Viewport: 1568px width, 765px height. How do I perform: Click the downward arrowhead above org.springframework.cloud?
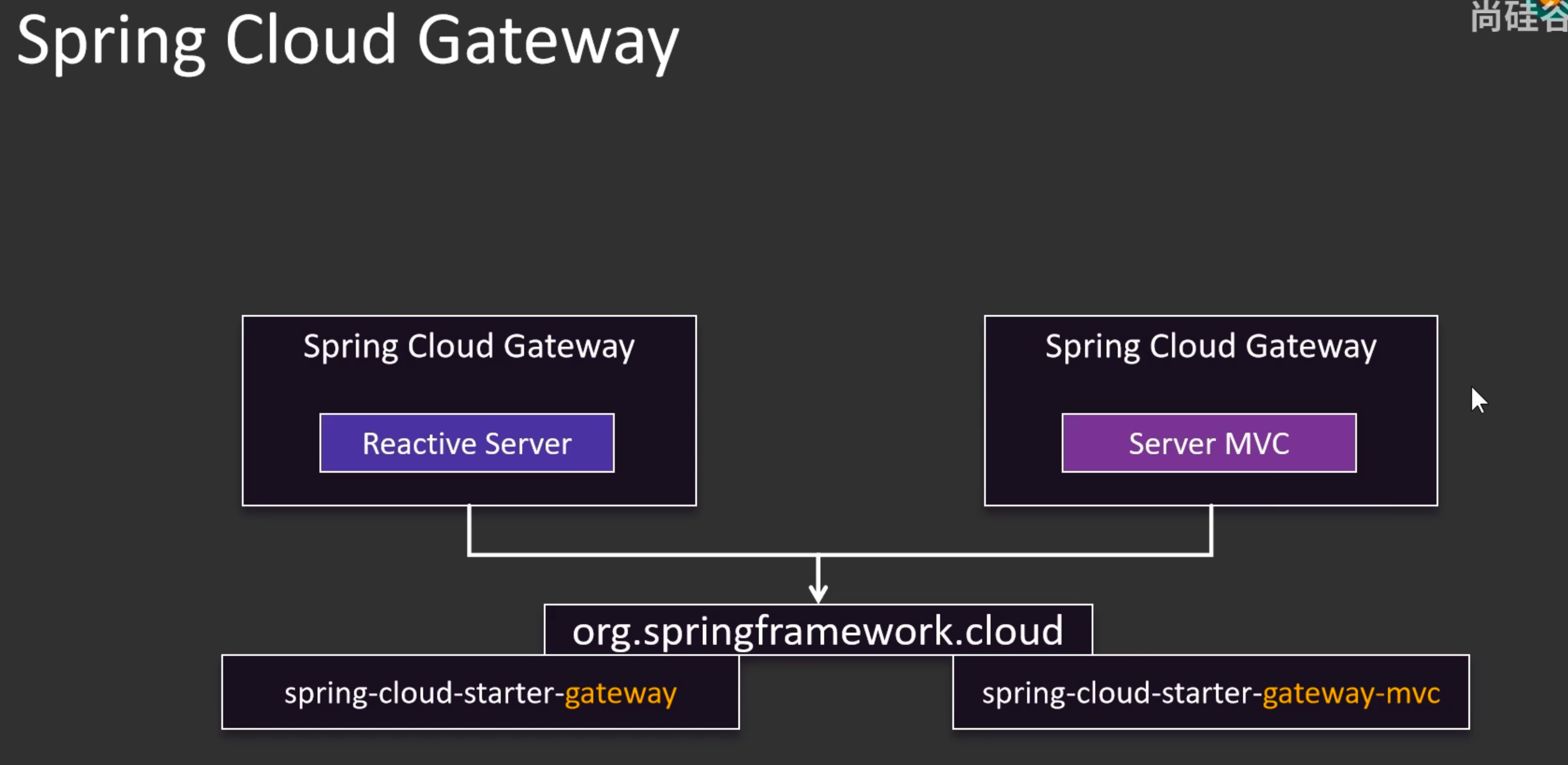coord(818,593)
